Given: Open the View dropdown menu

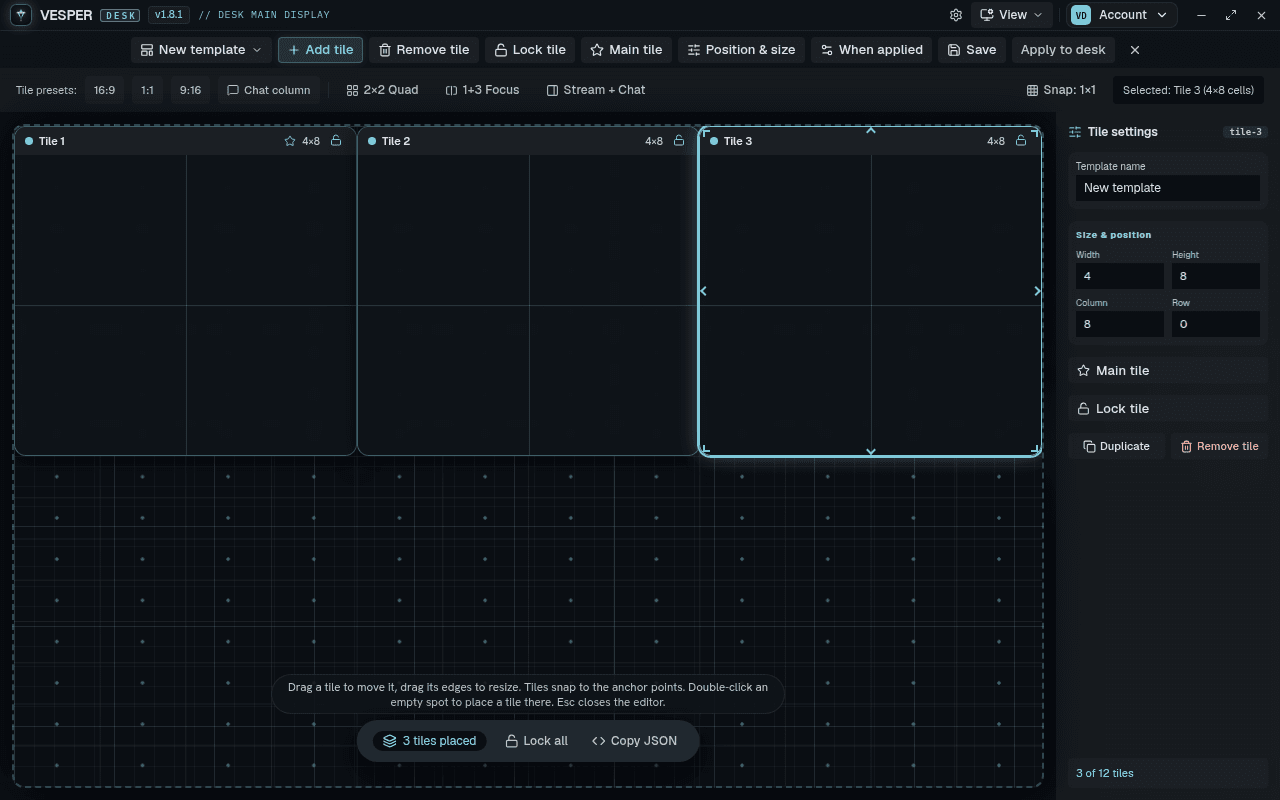Looking at the screenshot, I should (1011, 15).
